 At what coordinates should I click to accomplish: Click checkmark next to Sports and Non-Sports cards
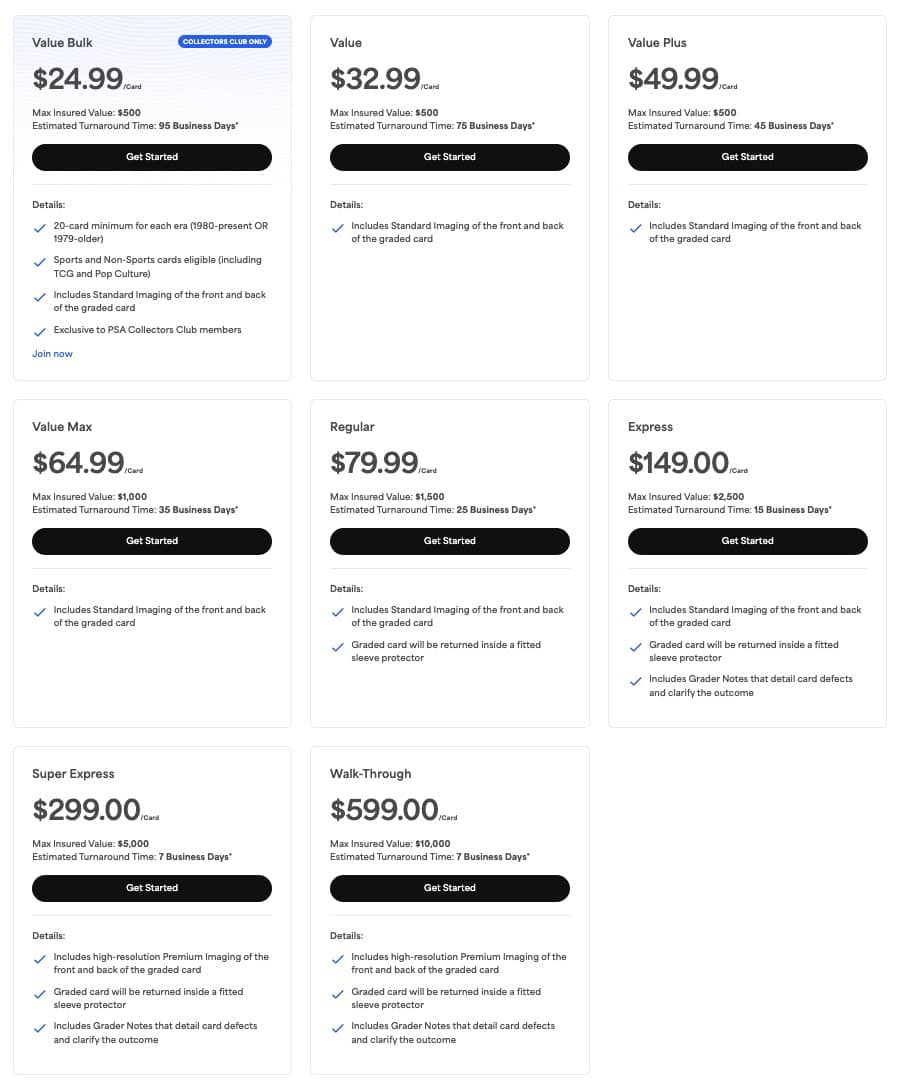40,262
